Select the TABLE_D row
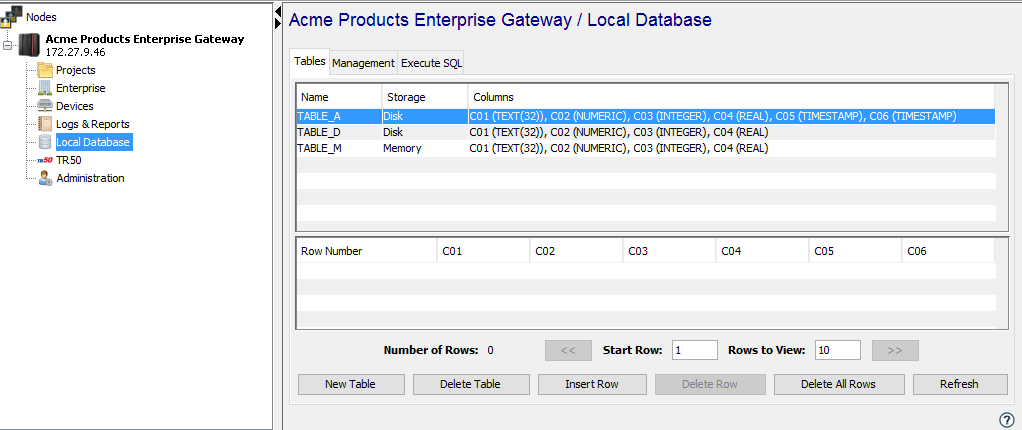The height and width of the screenshot is (430, 1022). coord(645,132)
